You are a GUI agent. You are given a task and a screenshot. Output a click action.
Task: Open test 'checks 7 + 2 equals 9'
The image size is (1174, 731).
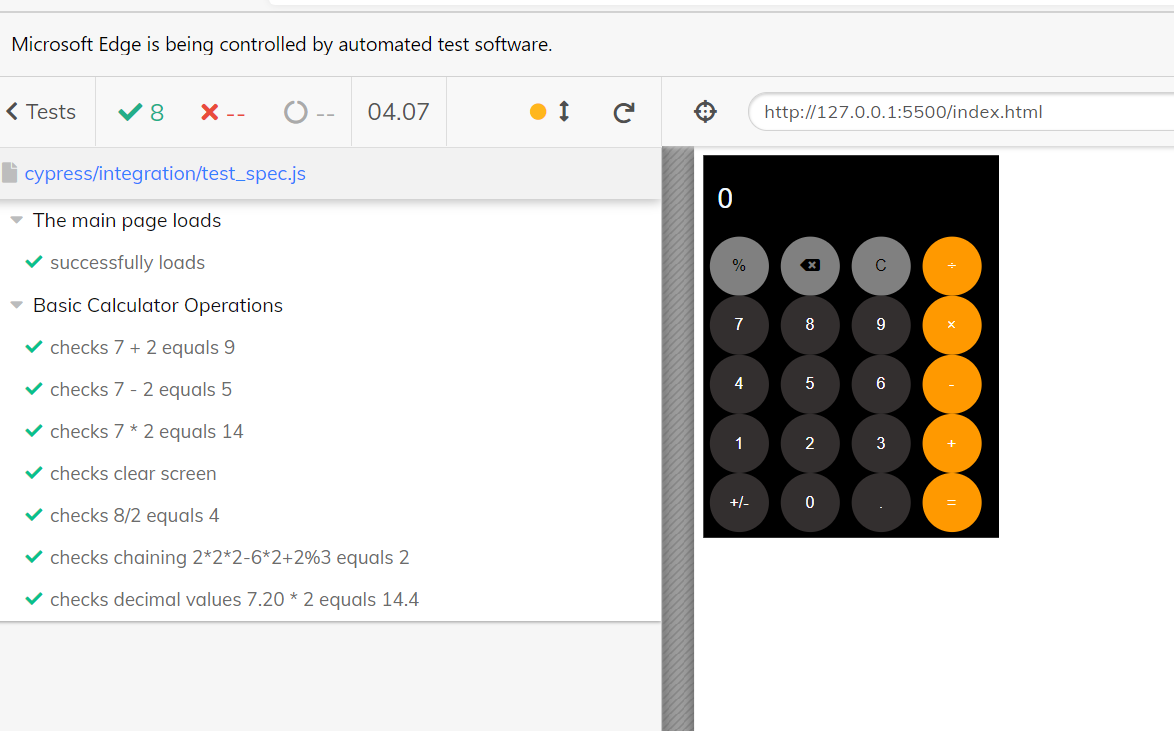[142, 348]
